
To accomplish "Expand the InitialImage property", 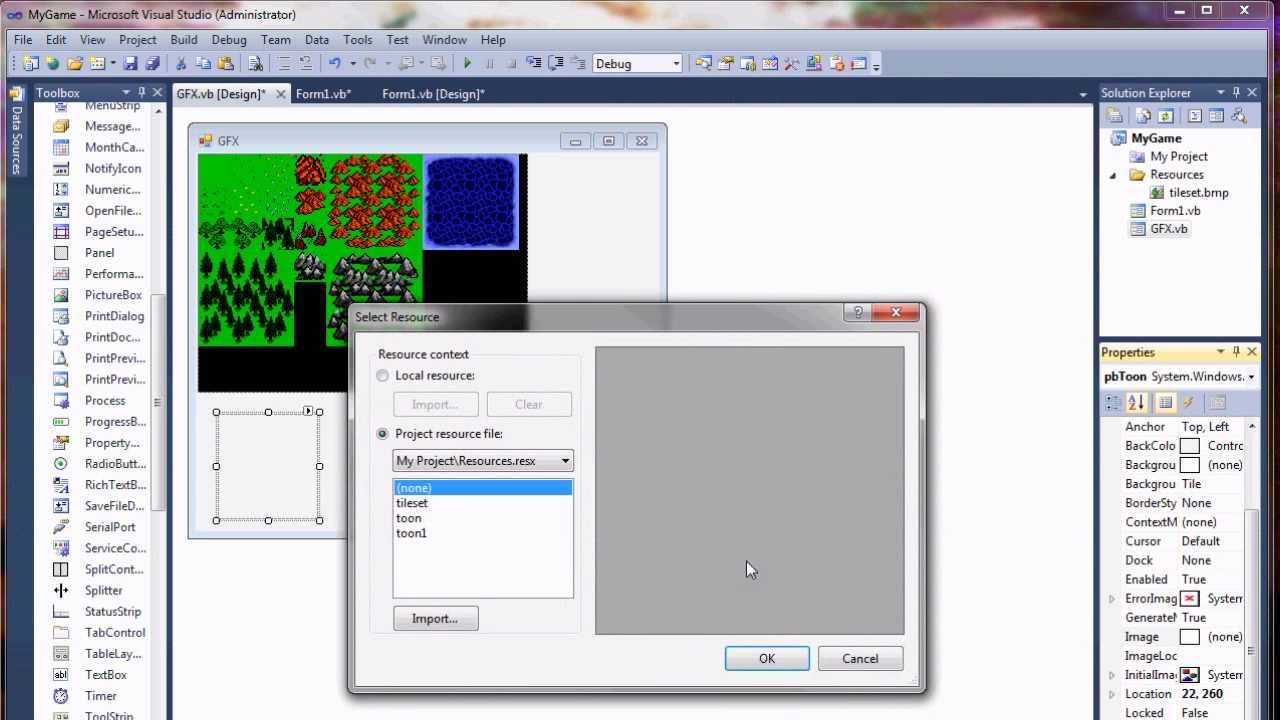I will pos(1112,675).
